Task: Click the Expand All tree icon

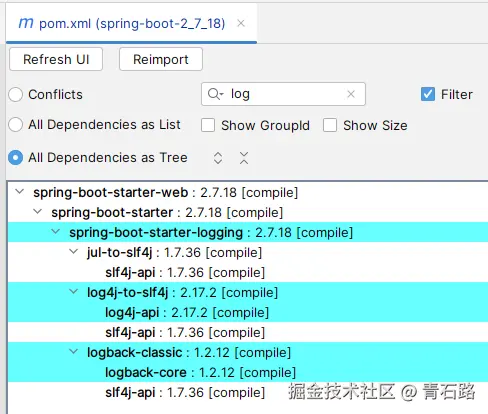Action: (x=218, y=158)
